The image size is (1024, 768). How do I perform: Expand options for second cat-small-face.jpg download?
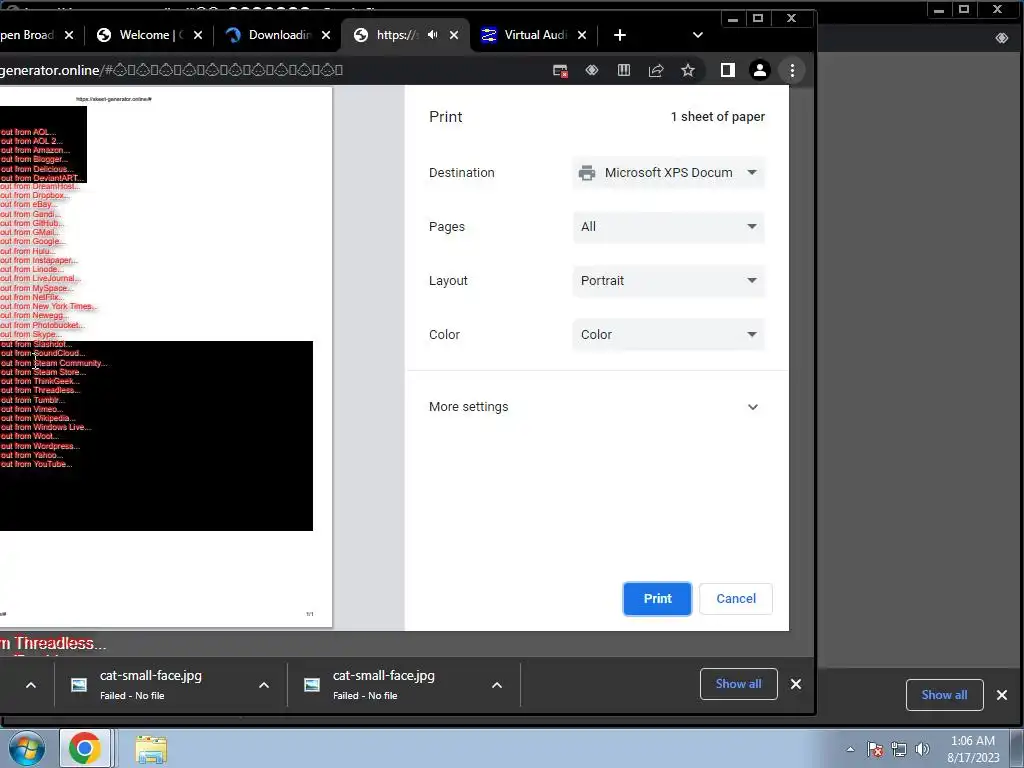497,685
